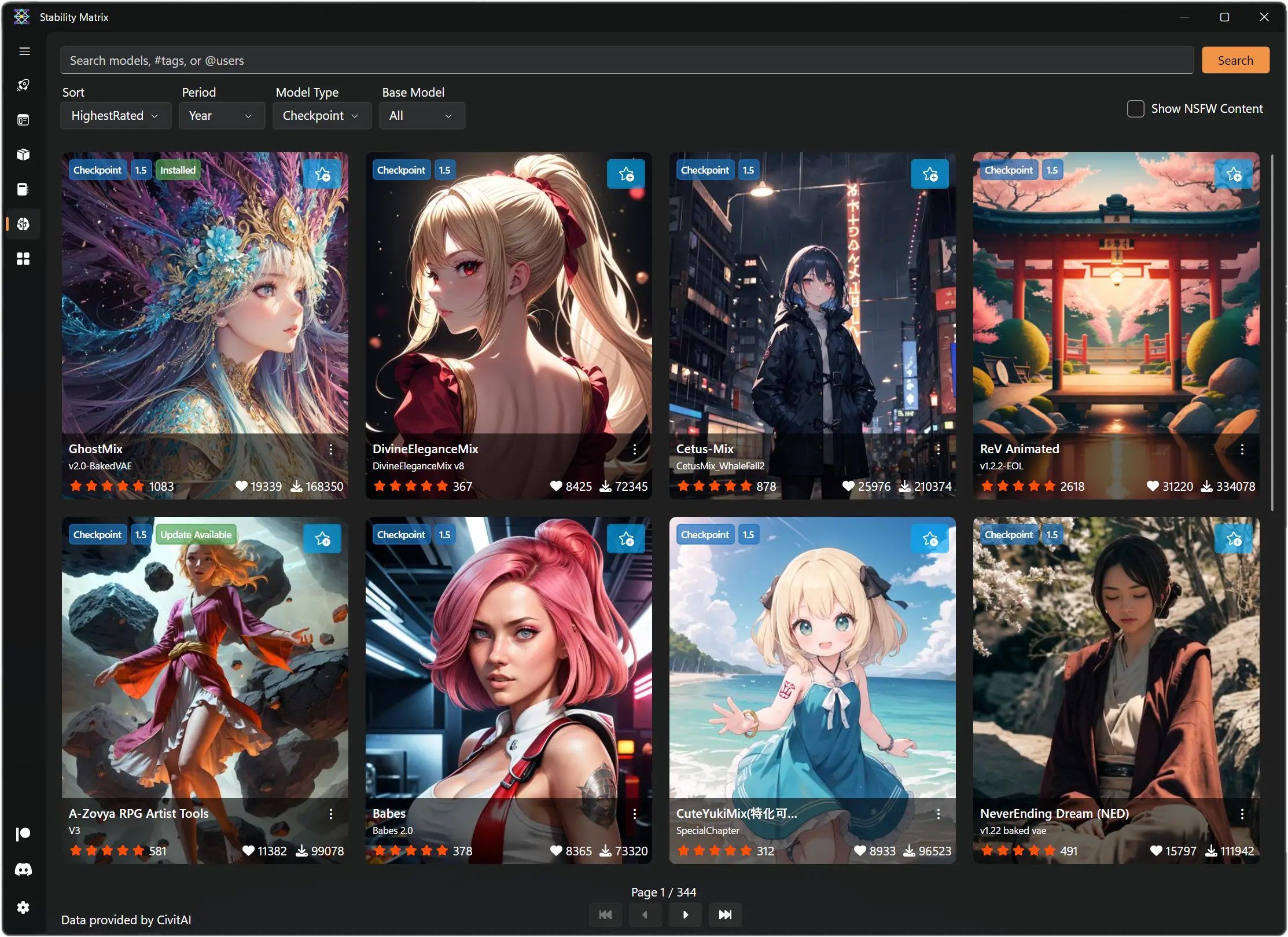
Task: Expand the Sort HighestRated dropdown
Action: [x=116, y=116]
